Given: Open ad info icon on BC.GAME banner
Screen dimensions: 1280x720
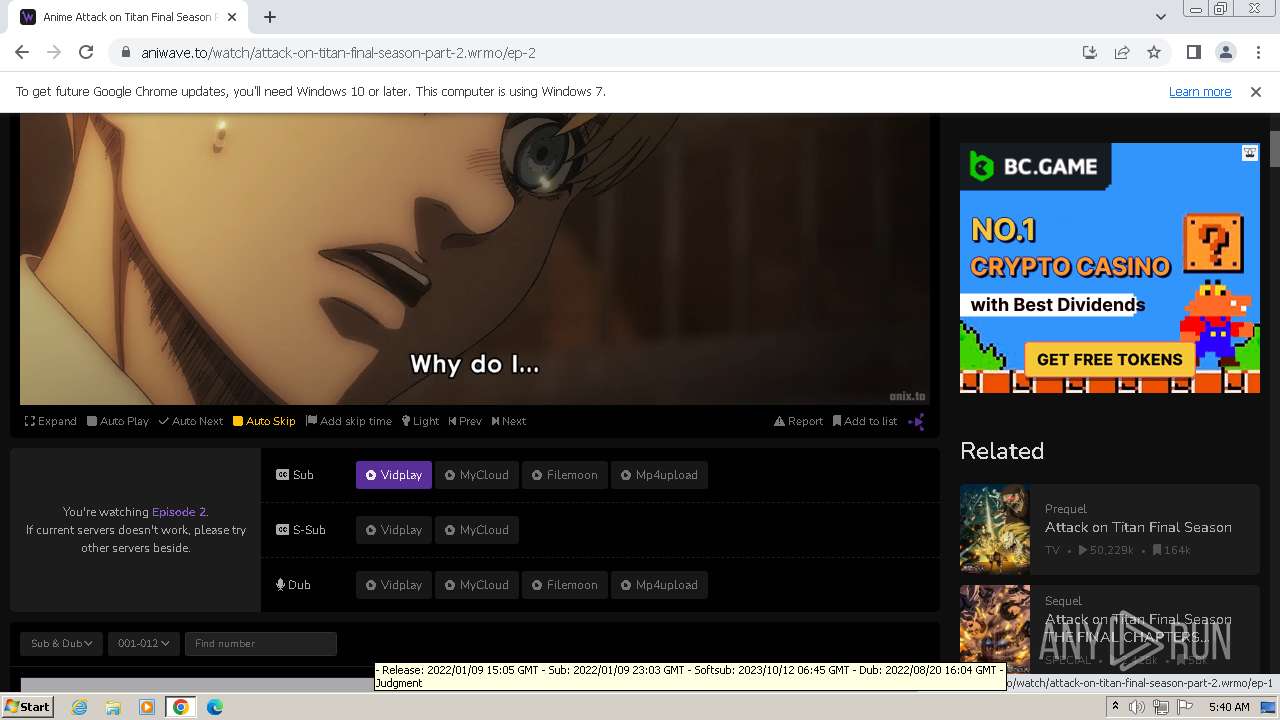Looking at the screenshot, I should [x=1250, y=153].
